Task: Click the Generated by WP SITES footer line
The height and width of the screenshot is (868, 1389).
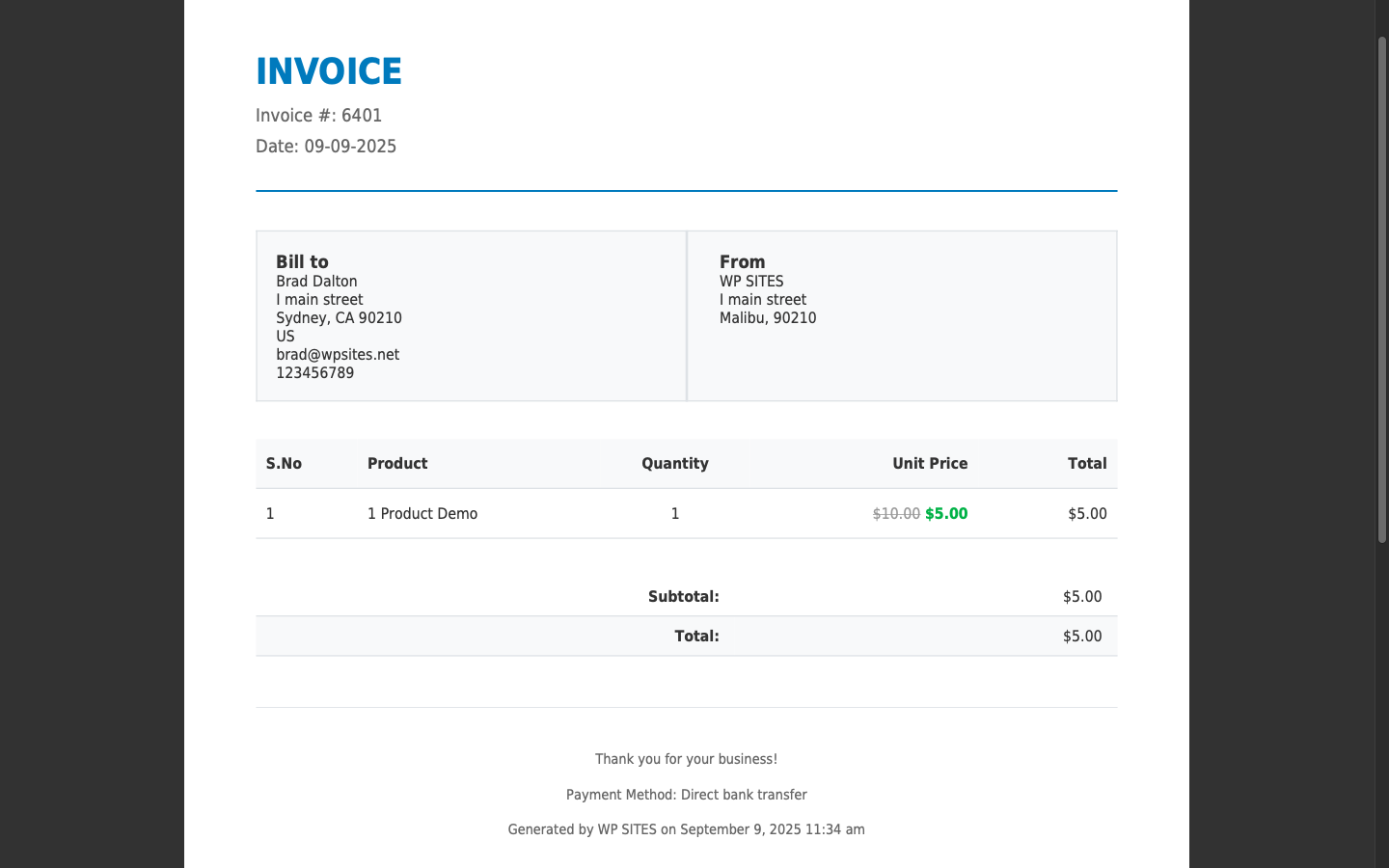Action: [x=687, y=829]
